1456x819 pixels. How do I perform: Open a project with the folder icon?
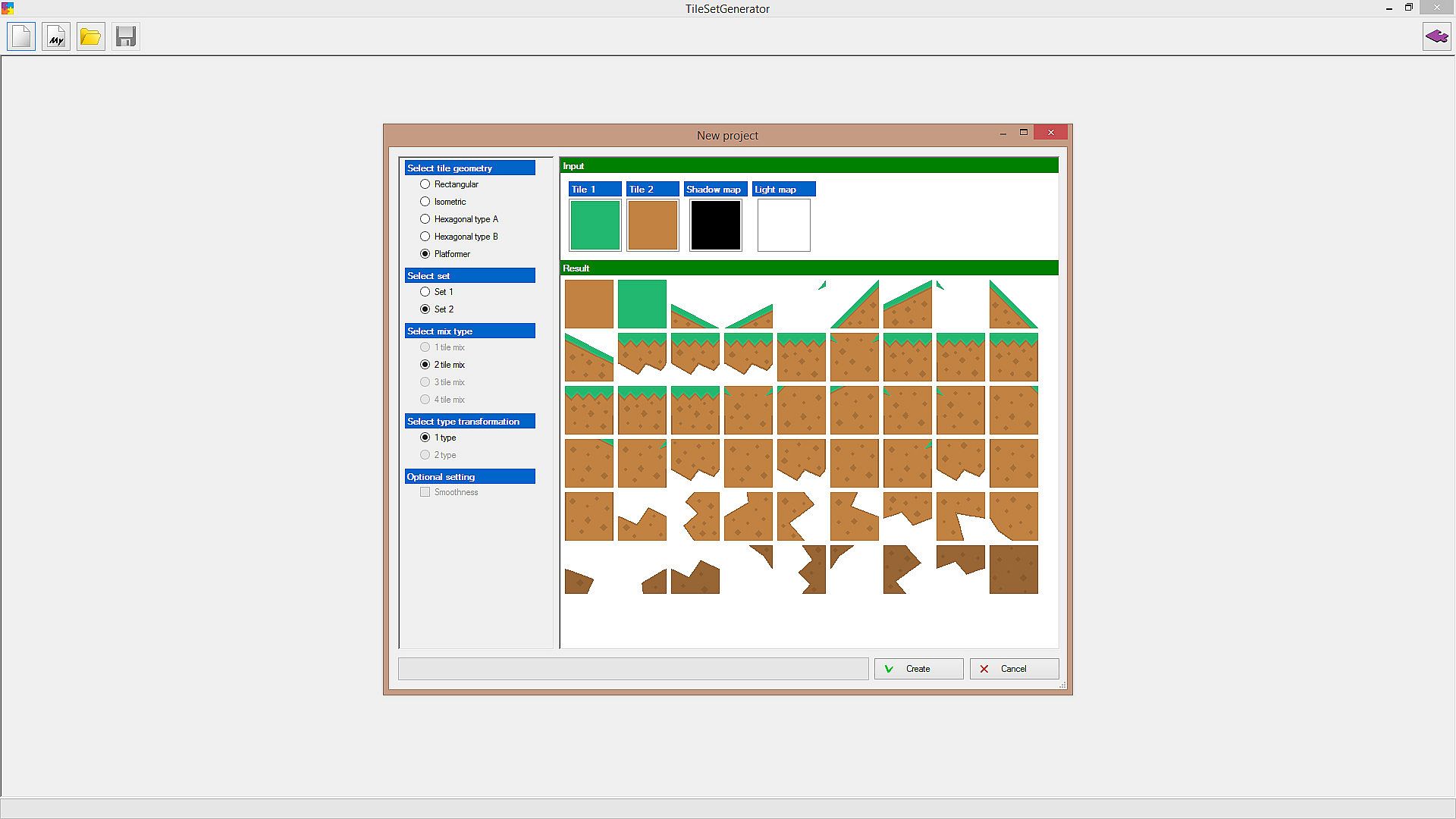click(x=91, y=36)
